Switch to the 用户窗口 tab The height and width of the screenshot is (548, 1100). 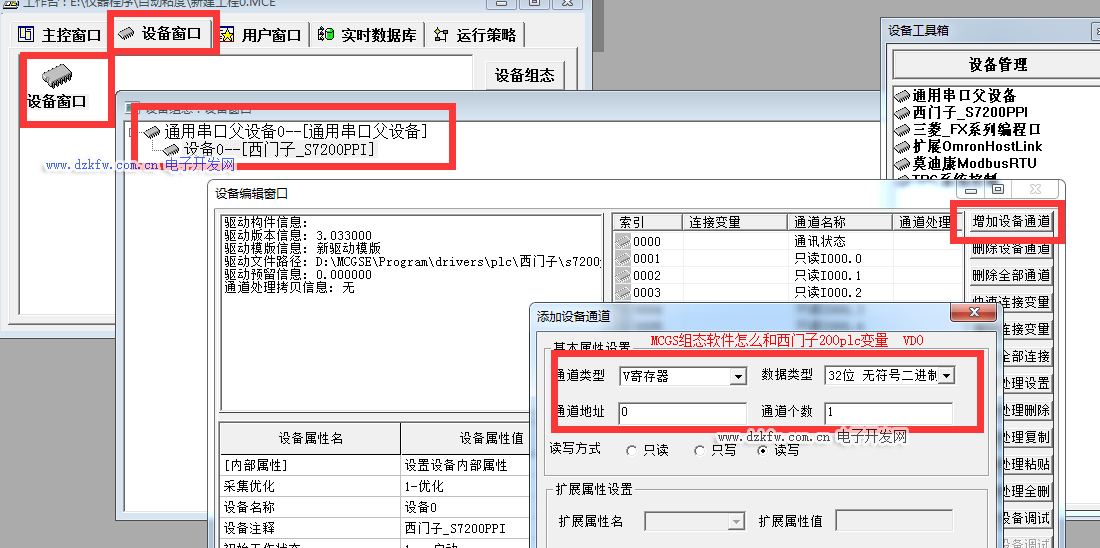(260, 35)
